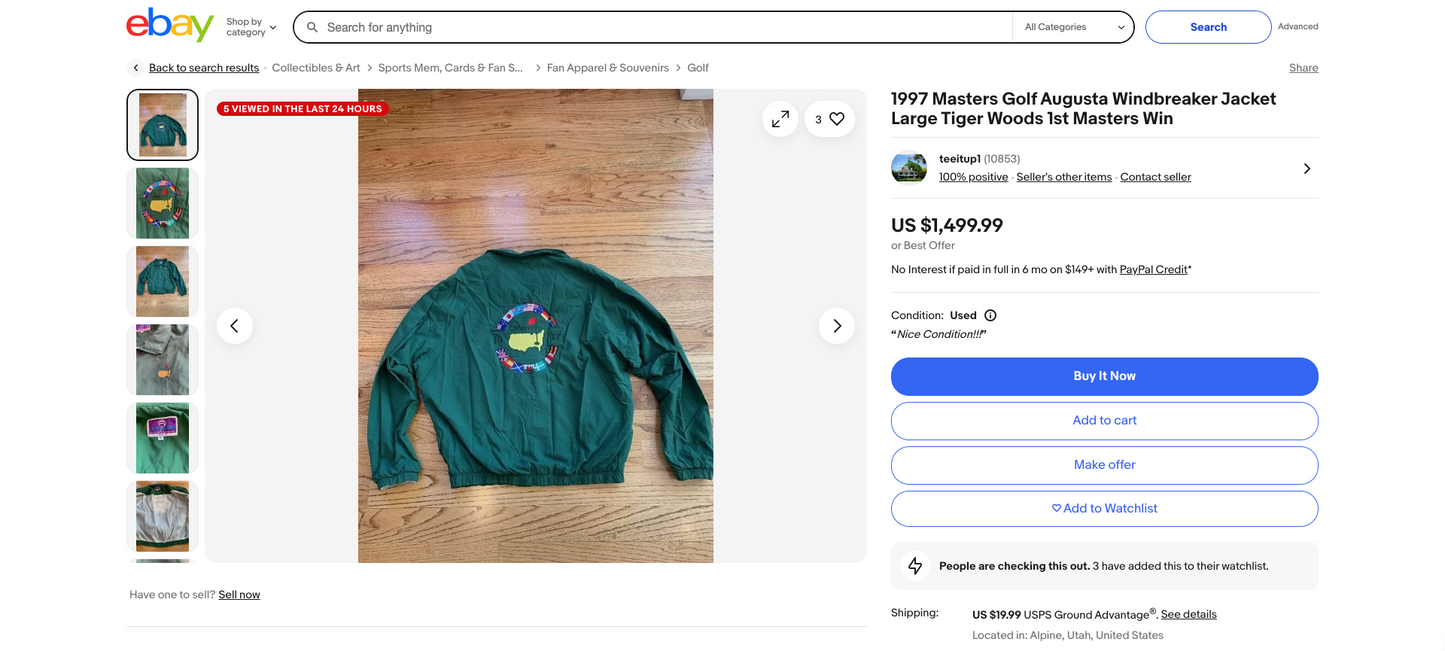This screenshot has width=1445, height=651.
Task: Open the Contact seller link
Action: pos(1155,177)
